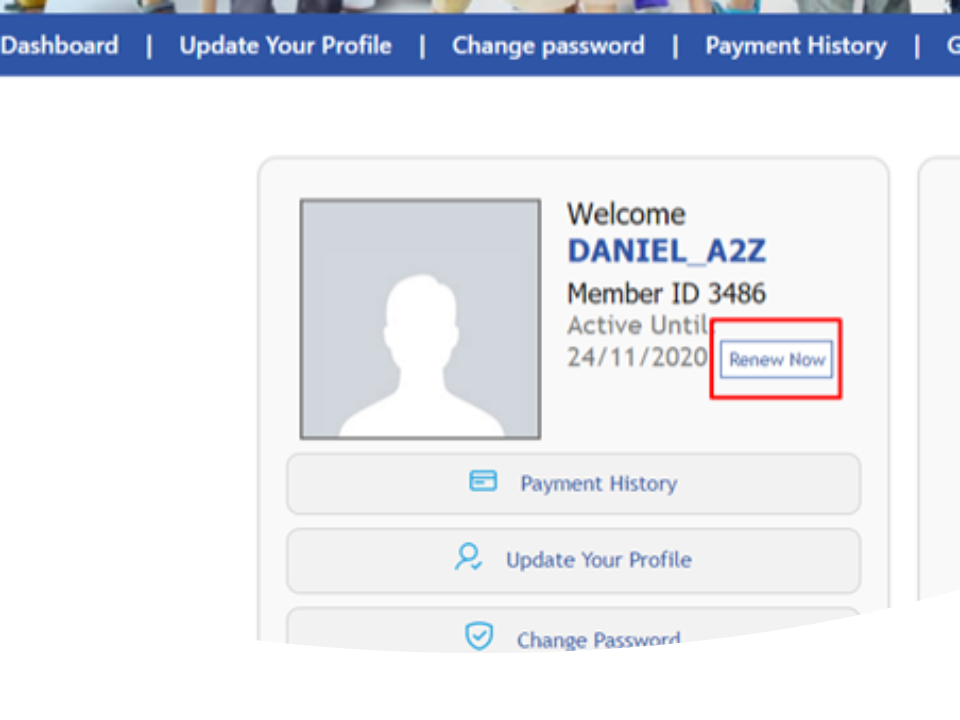Open Change password in the top navigation bar
This screenshot has height=720, width=960.
click(x=548, y=46)
